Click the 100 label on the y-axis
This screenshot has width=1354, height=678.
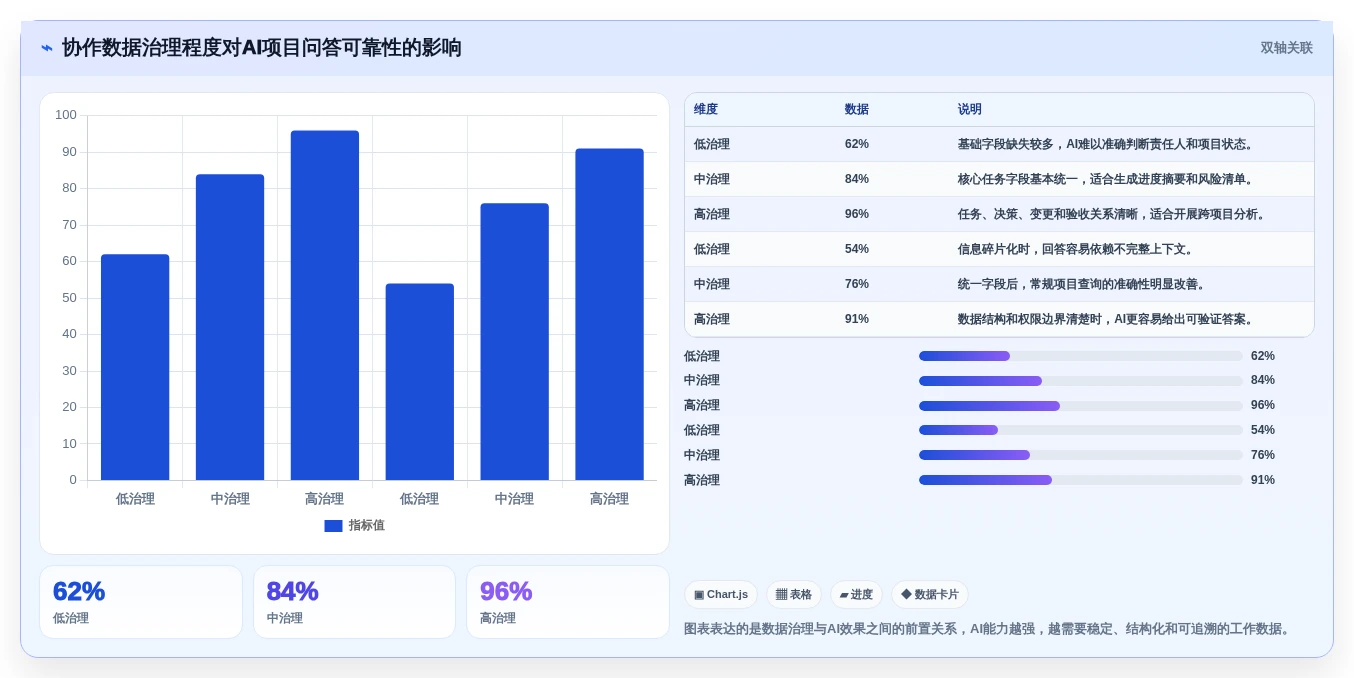coord(66,115)
